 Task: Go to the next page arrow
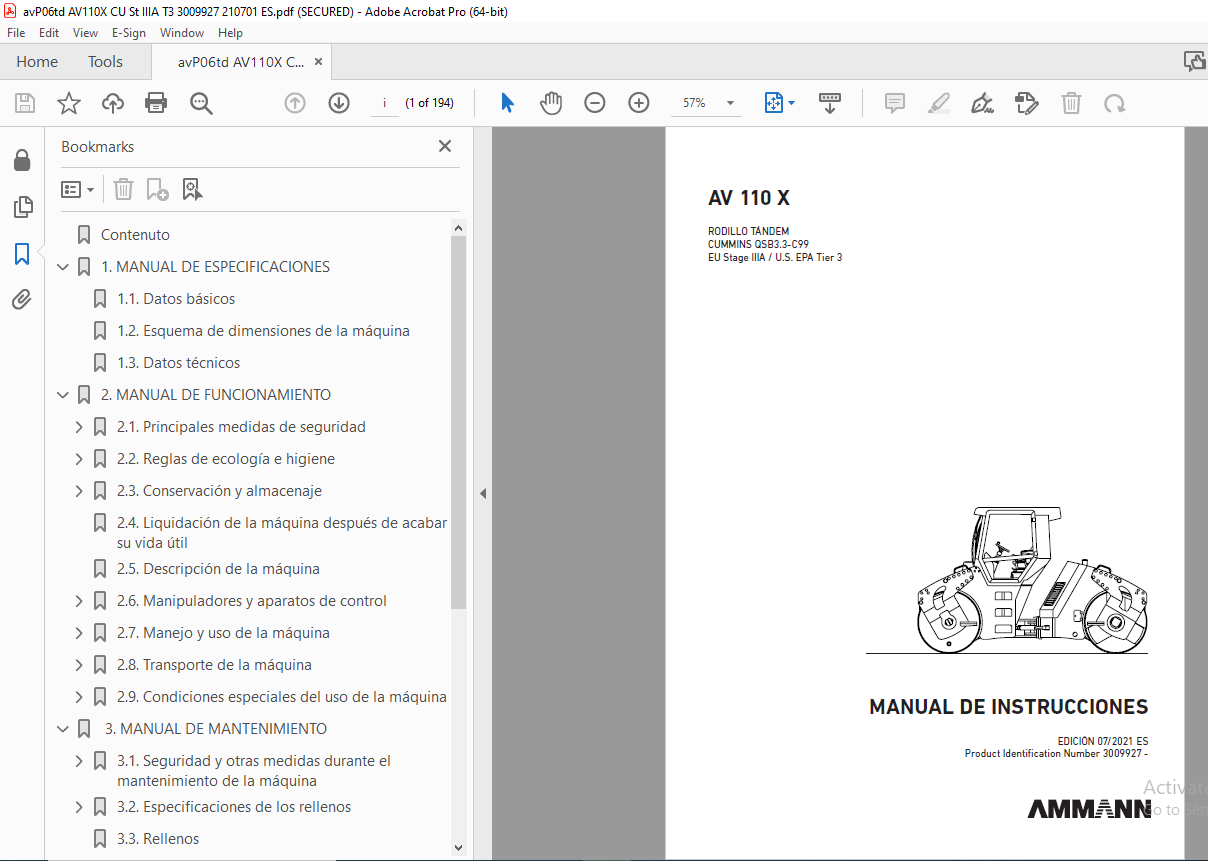click(x=339, y=103)
